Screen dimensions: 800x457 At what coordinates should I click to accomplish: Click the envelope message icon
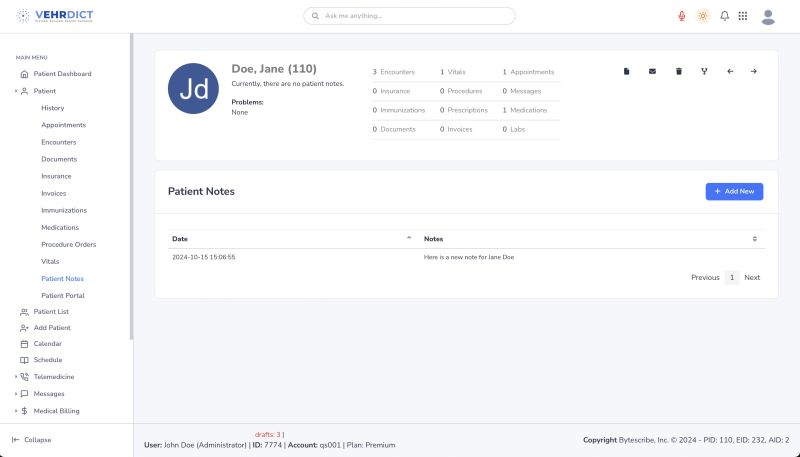coord(652,71)
